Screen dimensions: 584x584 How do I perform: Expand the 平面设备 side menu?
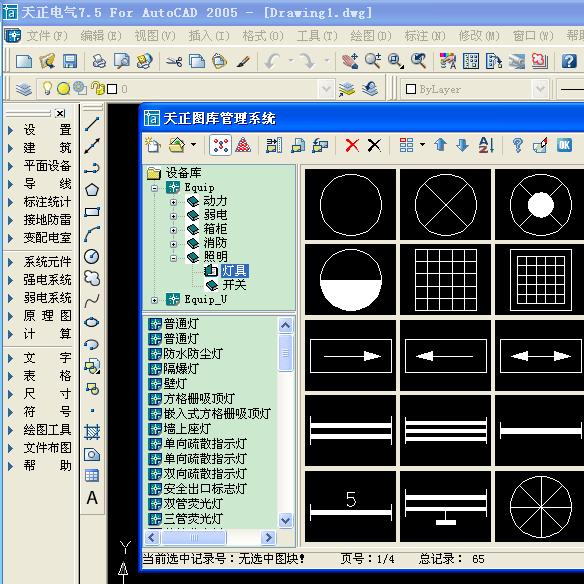click(x=47, y=166)
